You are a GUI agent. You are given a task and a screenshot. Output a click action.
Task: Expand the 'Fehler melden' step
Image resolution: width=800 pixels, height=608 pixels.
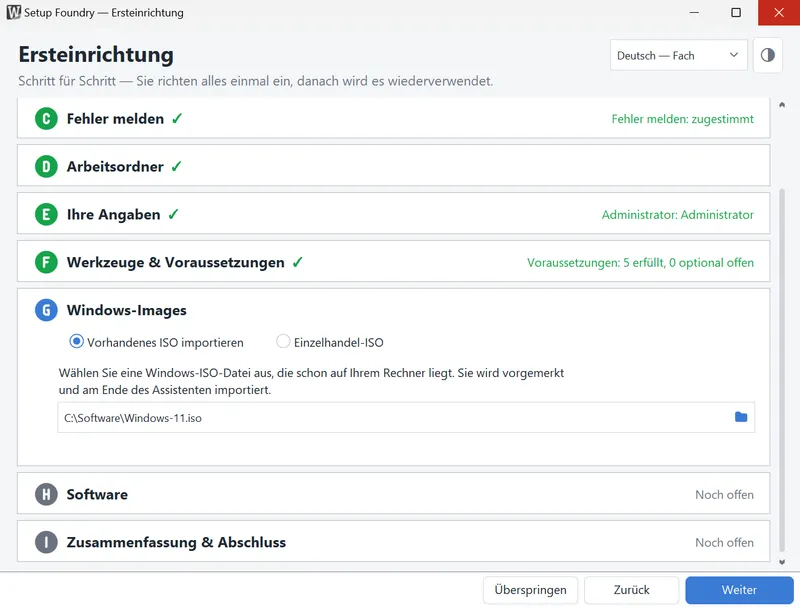[393, 118]
